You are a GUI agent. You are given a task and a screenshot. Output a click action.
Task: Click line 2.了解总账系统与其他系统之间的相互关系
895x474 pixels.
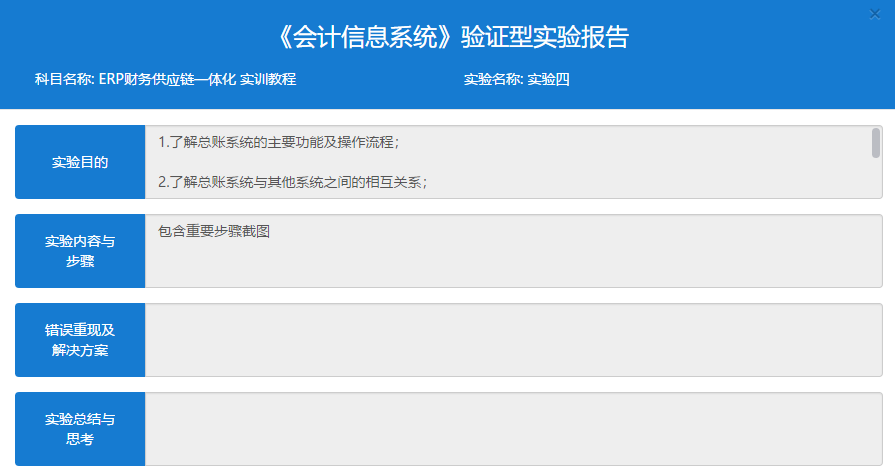[x=293, y=182]
